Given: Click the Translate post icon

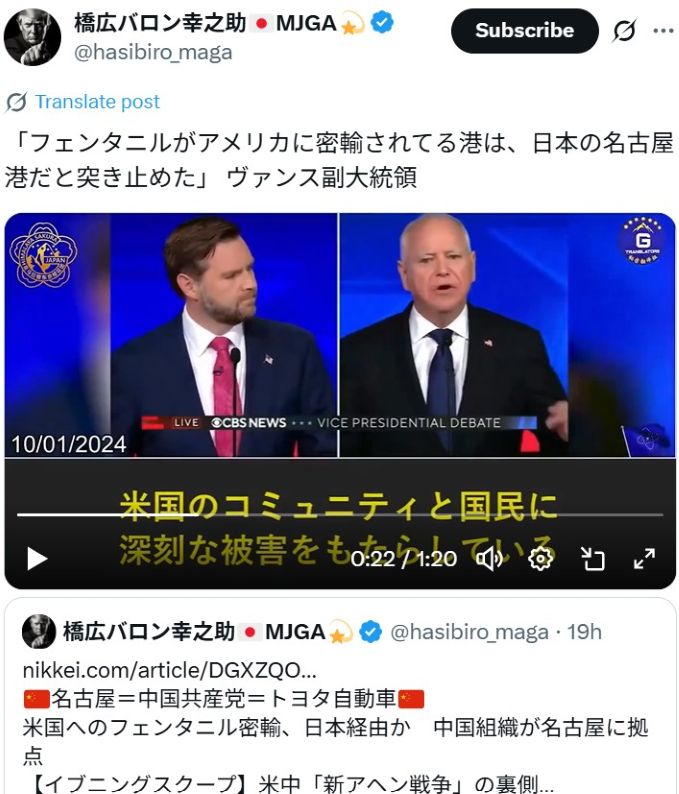Looking at the screenshot, I should [x=16, y=102].
